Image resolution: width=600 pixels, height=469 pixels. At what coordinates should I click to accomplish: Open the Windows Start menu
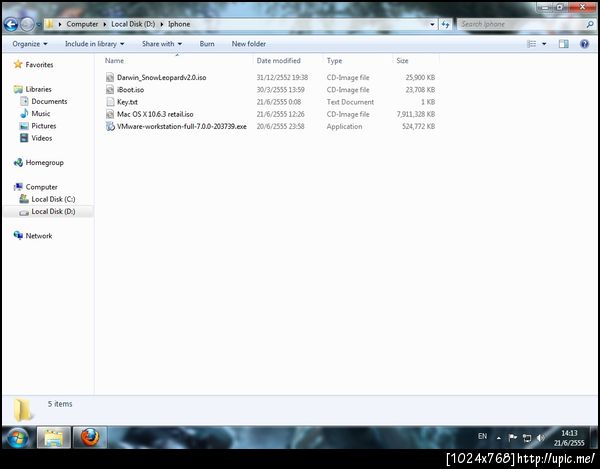[x=17, y=438]
